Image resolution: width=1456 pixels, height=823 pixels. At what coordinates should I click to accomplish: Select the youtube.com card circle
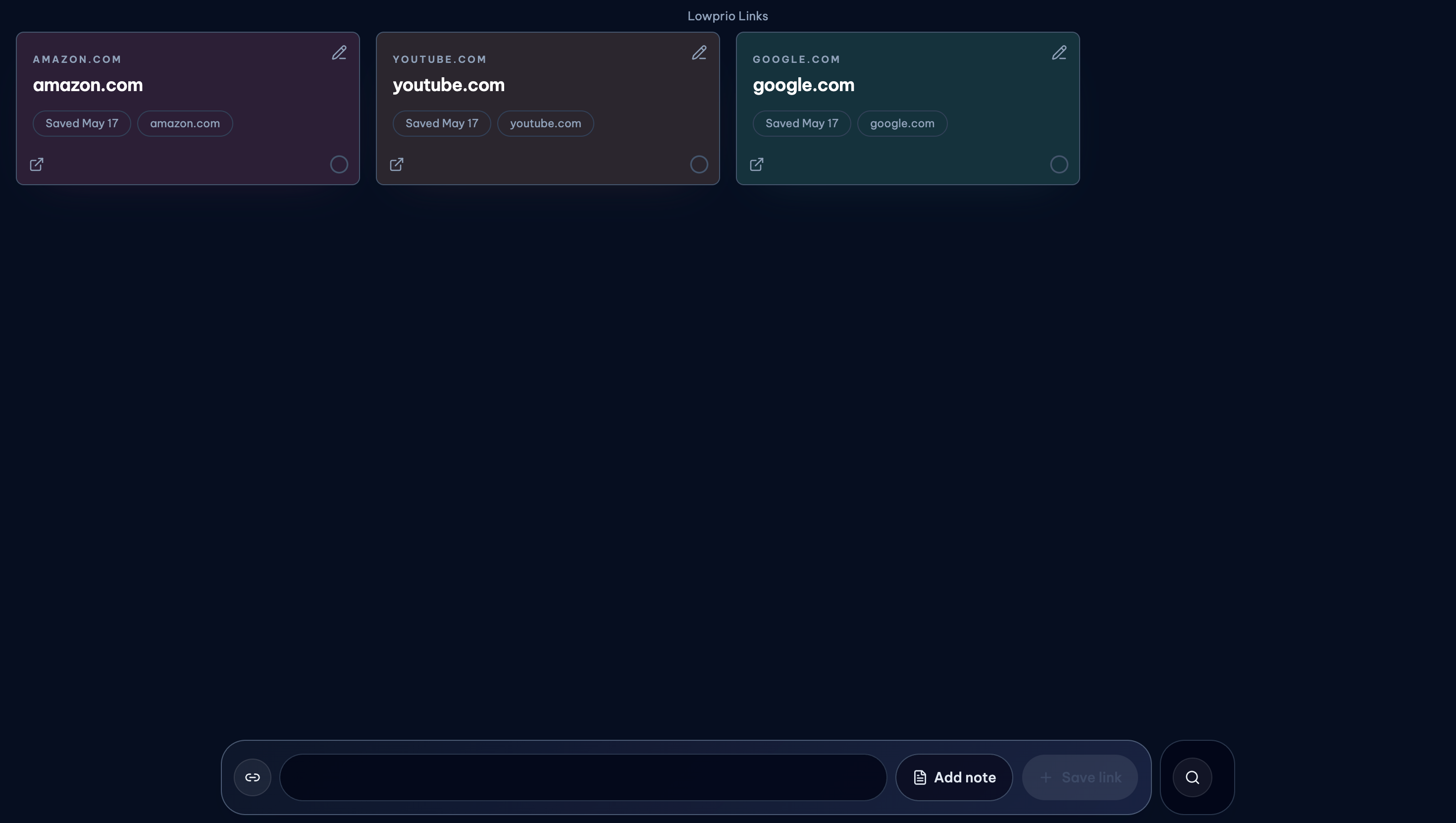[699, 164]
